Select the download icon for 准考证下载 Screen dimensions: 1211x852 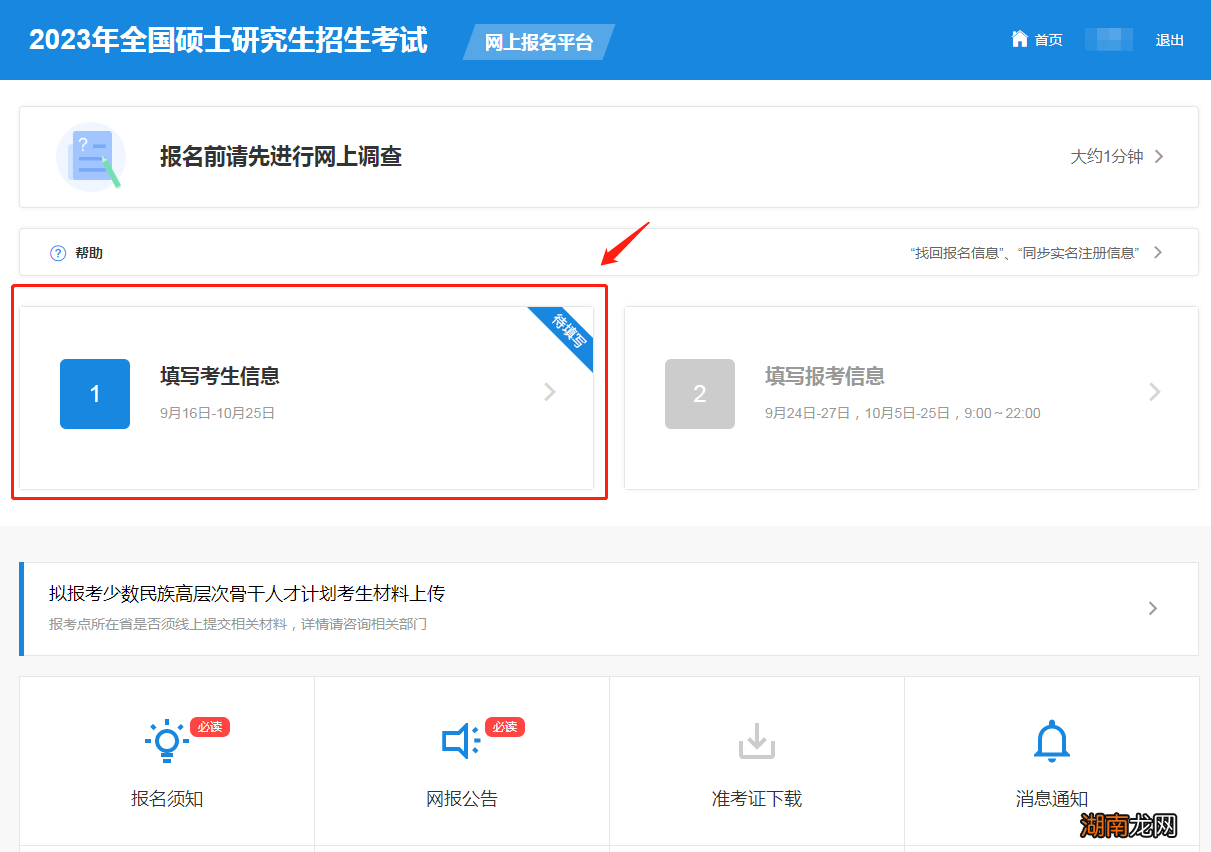756,741
